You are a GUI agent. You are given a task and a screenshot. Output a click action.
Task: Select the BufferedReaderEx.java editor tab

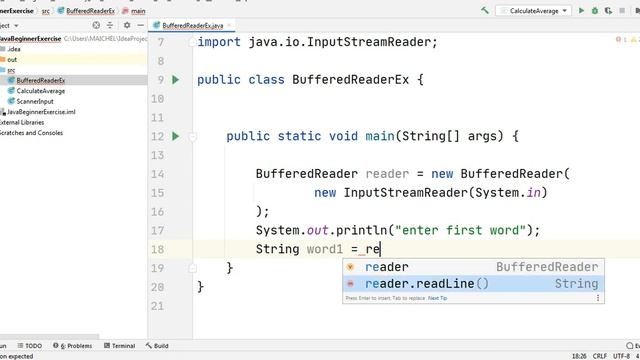click(x=192, y=25)
